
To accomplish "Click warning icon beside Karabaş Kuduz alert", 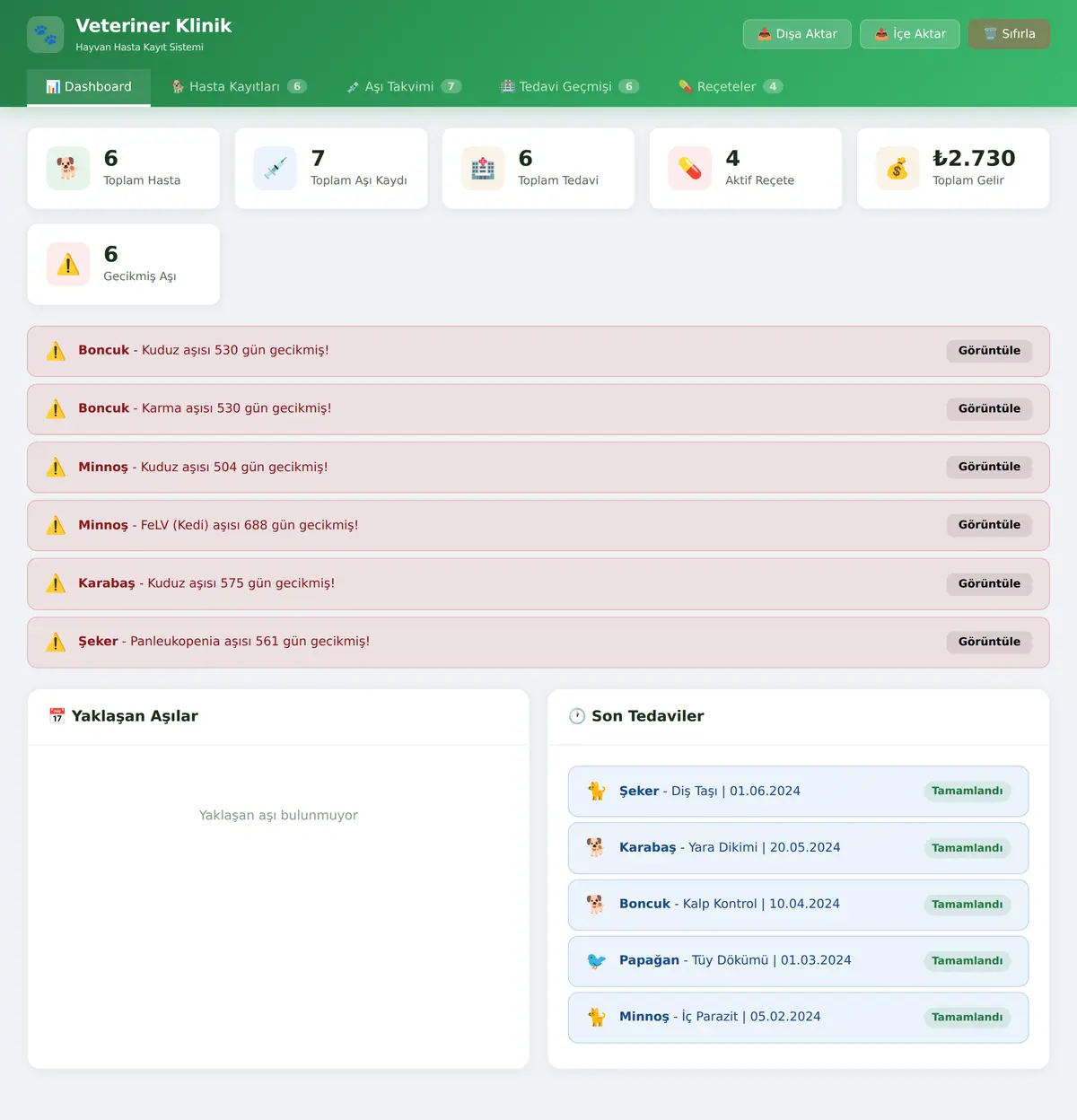I will [56, 583].
